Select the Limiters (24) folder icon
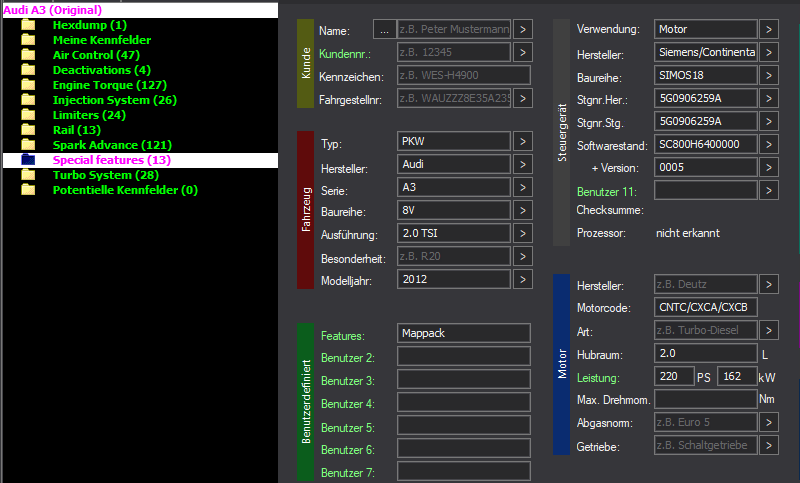800x483 pixels. click(29, 115)
